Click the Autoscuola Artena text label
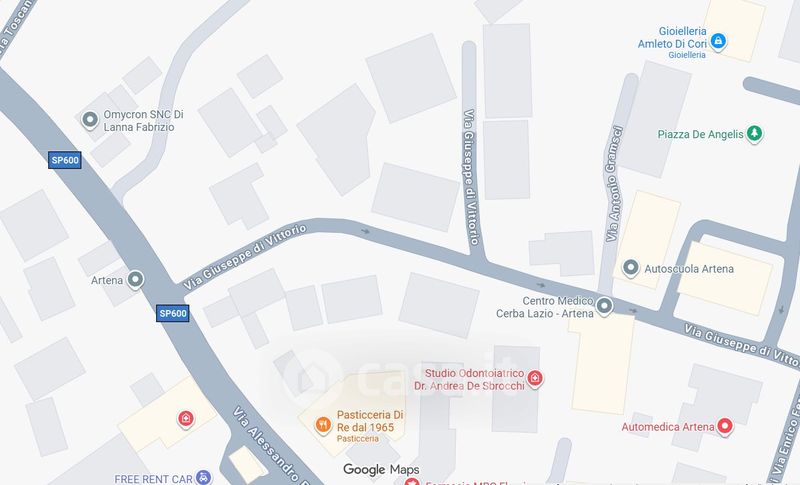The width and height of the screenshot is (800, 485). (x=689, y=269)
